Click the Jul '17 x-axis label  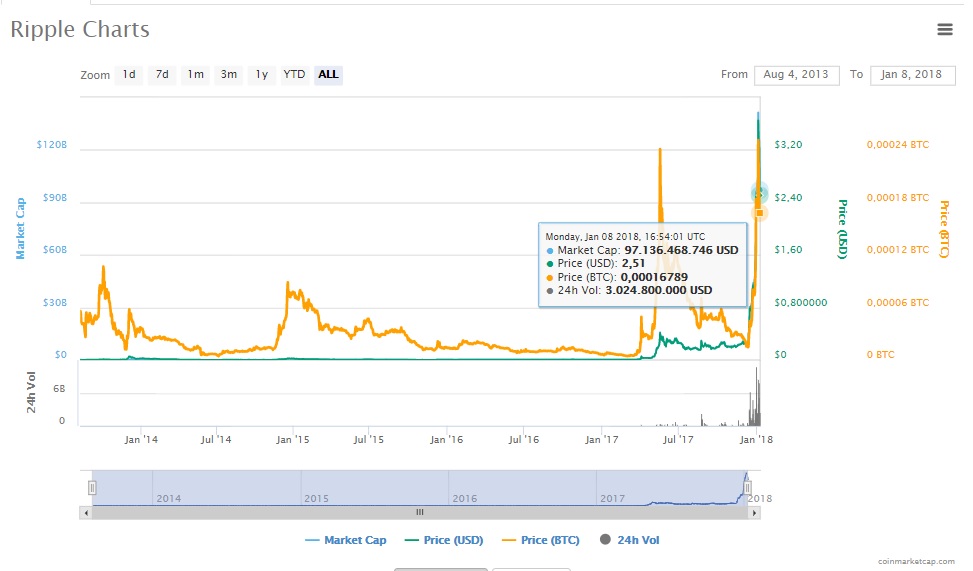678,439
